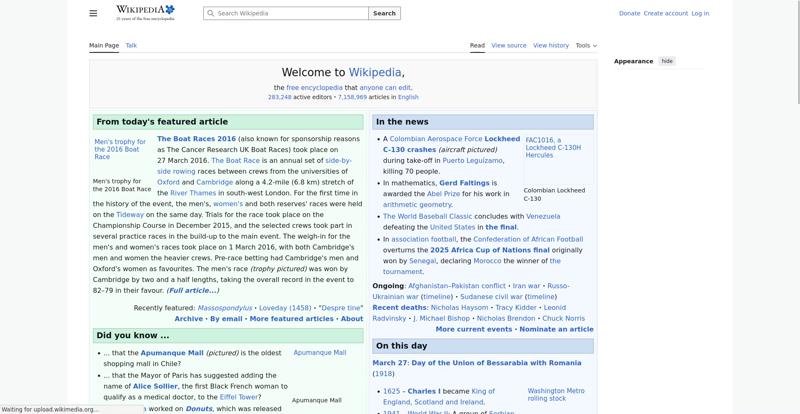Screen dimensions: 800x414
Task: Switch to the Talk tab
Action: pos(131,45)
